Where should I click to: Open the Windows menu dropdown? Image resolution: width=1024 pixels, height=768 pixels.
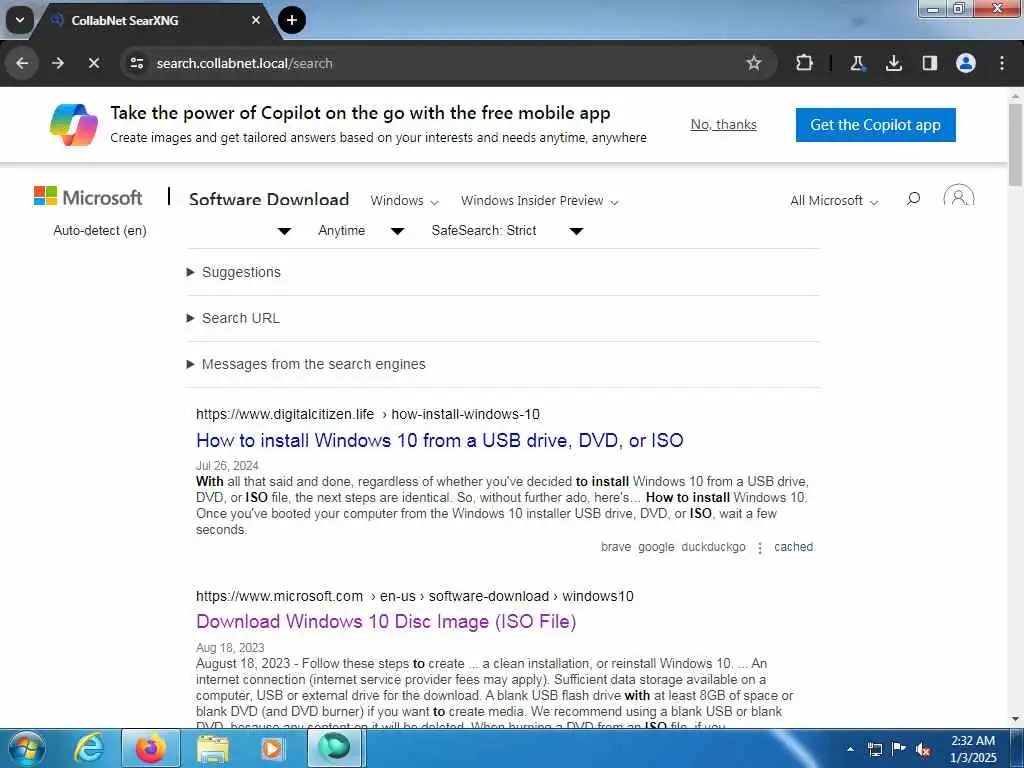[404, 200]
